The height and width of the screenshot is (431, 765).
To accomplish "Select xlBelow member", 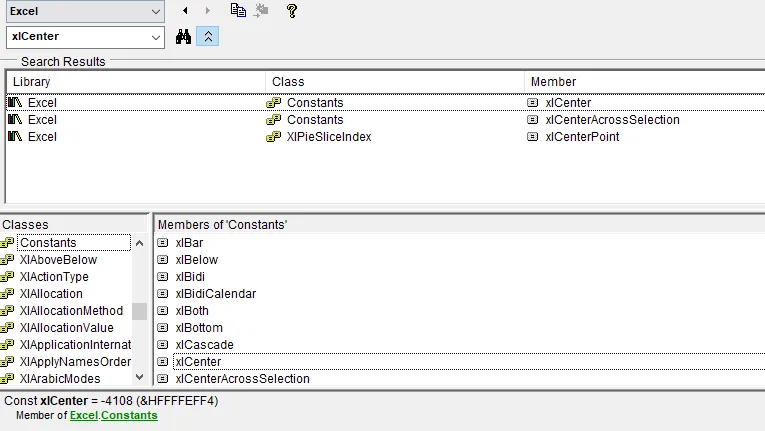I will point(197,260).
